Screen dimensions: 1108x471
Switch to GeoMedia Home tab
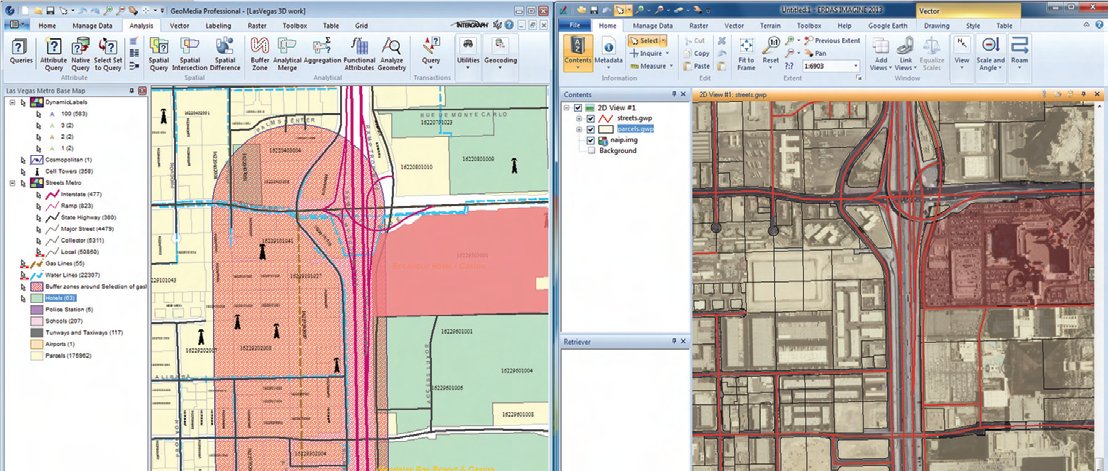(x=47, y=25)
